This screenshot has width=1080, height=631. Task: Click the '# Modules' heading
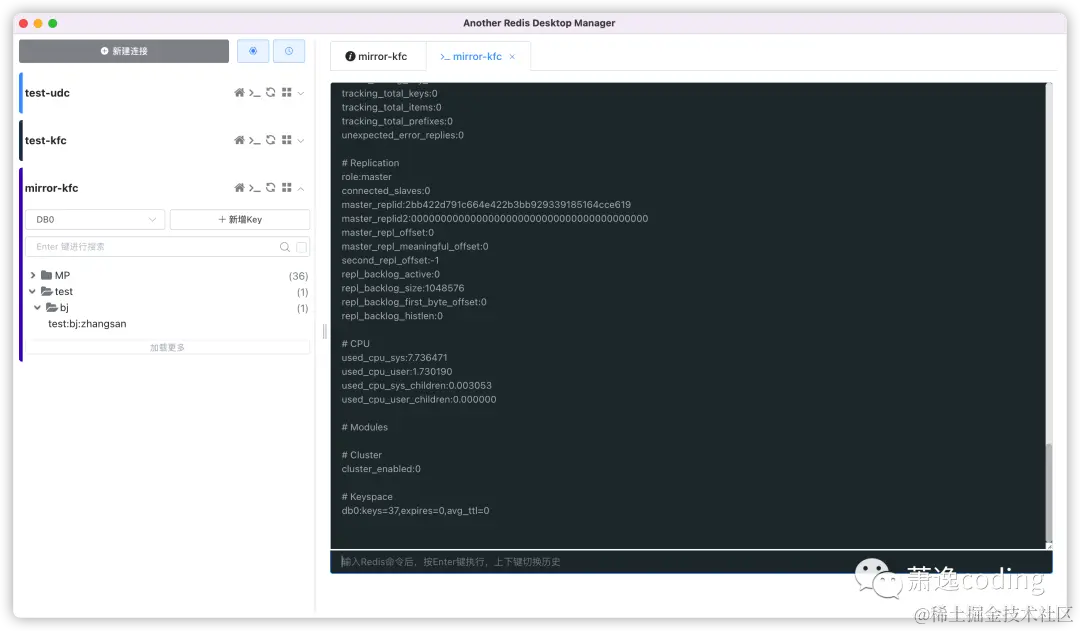pyautogui.click(x=364, y=427)
